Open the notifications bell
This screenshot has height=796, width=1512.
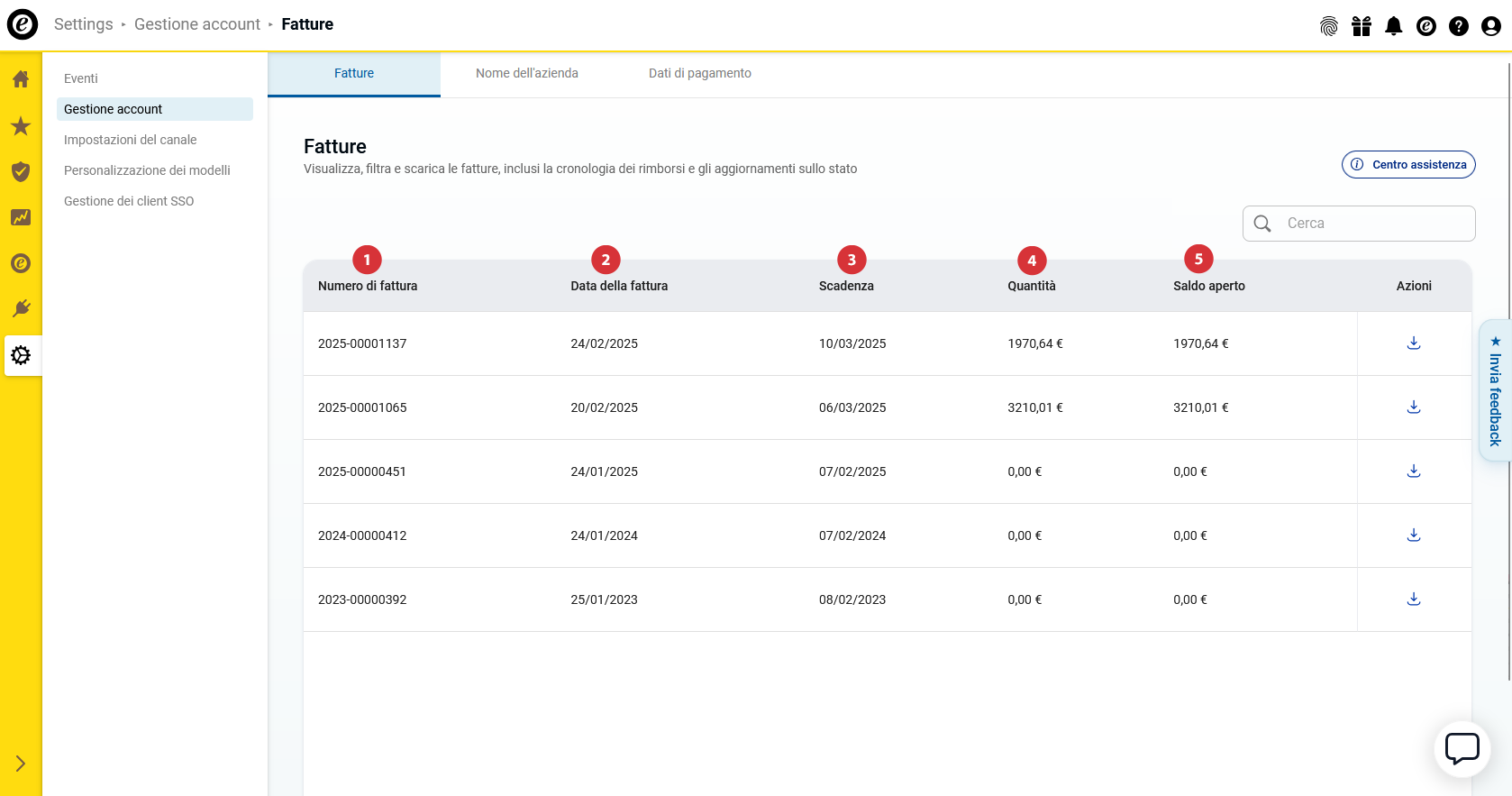1393,26
